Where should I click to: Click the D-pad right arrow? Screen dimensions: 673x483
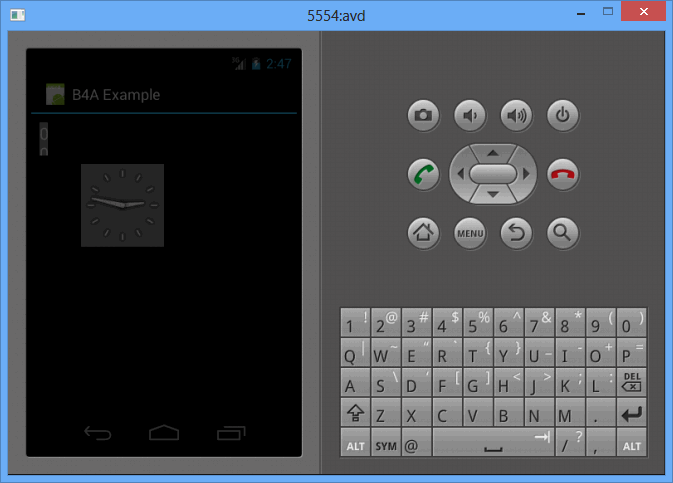pyautogui.click(x=525, y=174)
